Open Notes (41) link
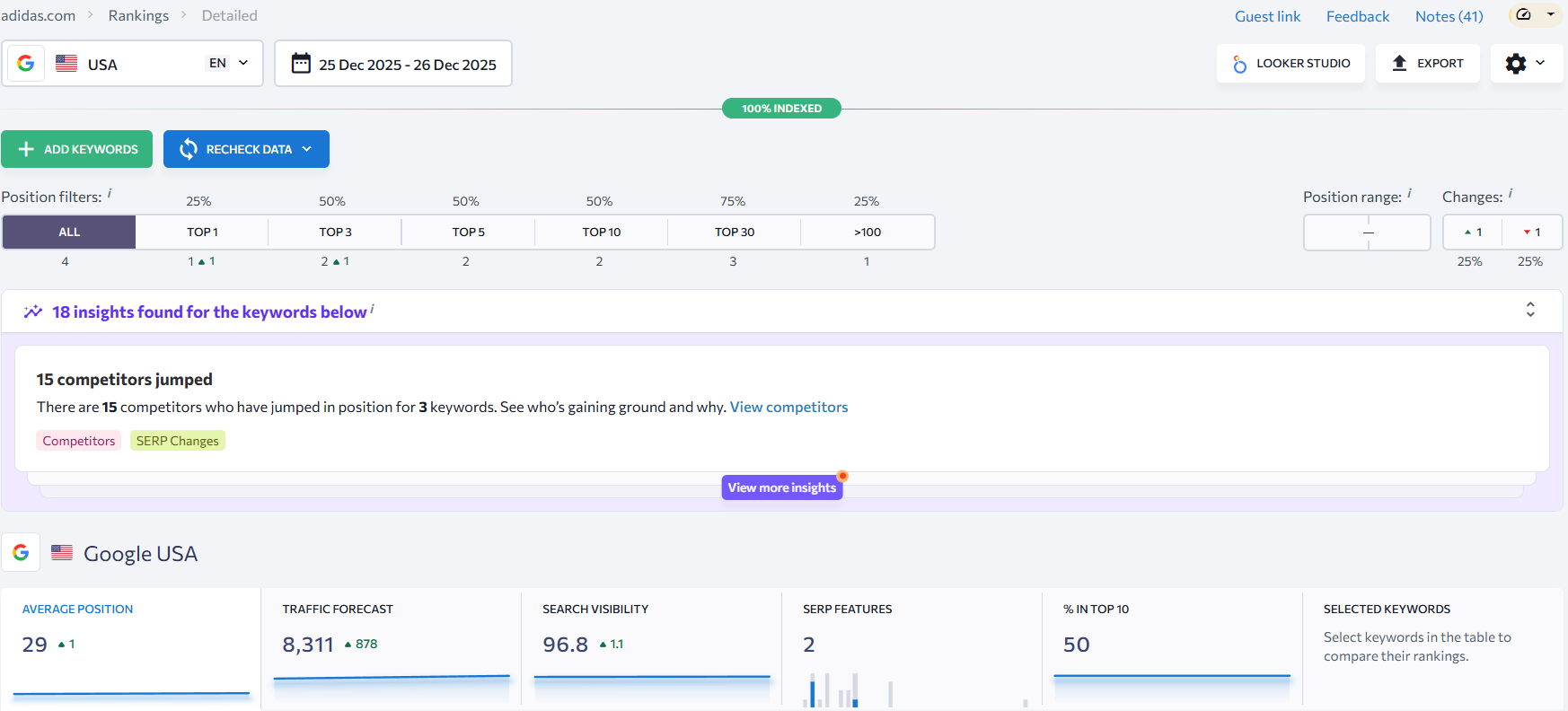This screenshot has width=1568, height=711. 1449,16
